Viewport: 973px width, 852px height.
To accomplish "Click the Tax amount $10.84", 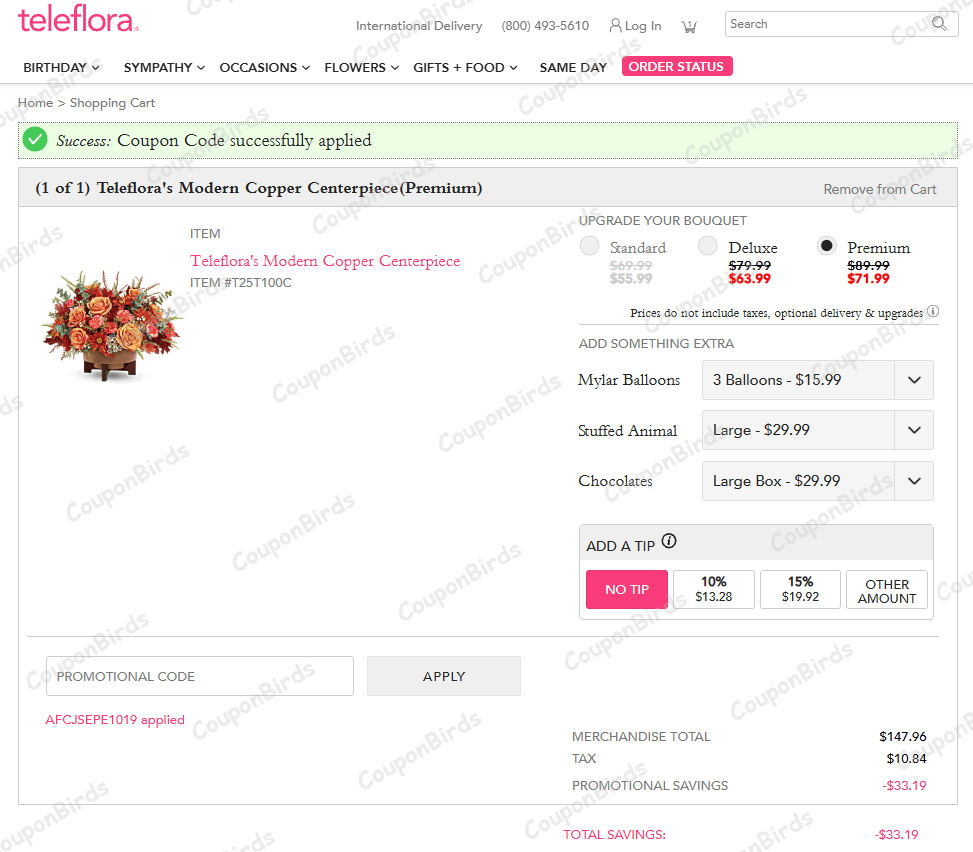I will 906,758.
